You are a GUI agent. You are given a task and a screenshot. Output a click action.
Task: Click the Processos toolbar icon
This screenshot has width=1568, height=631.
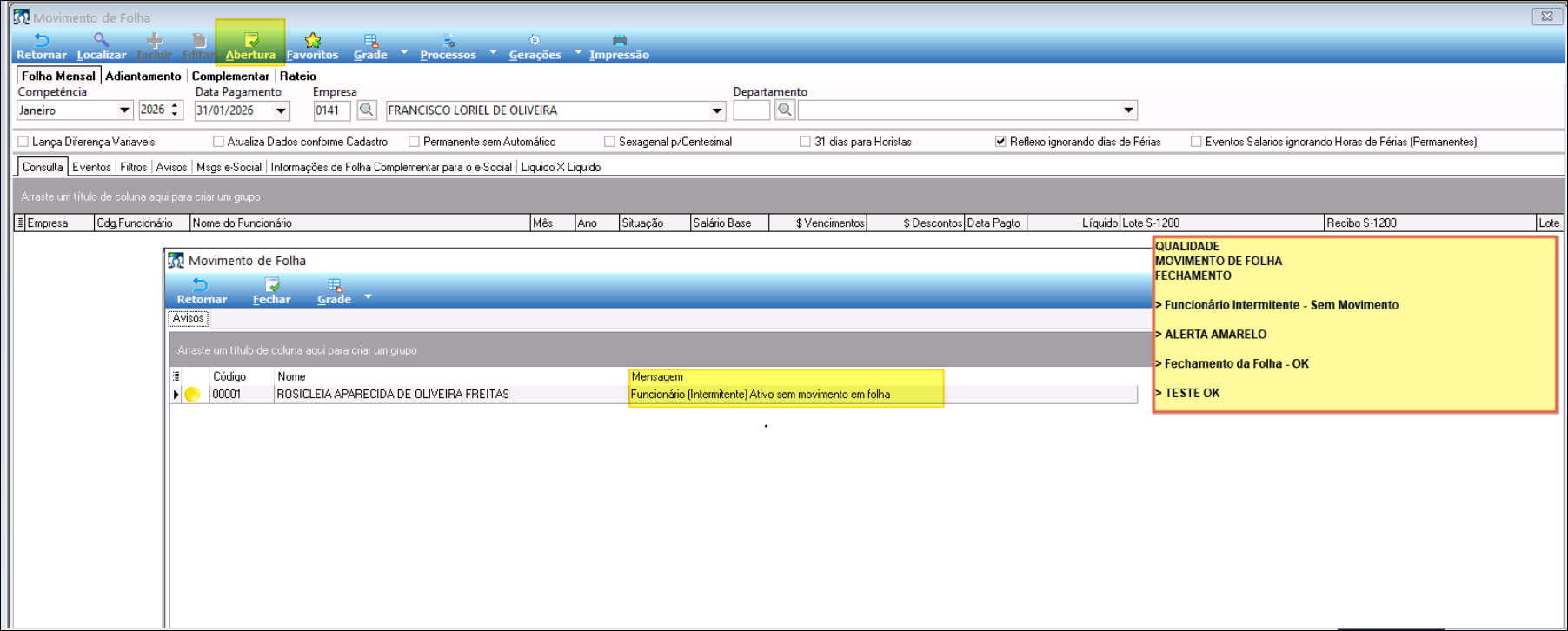click(448, 41)
